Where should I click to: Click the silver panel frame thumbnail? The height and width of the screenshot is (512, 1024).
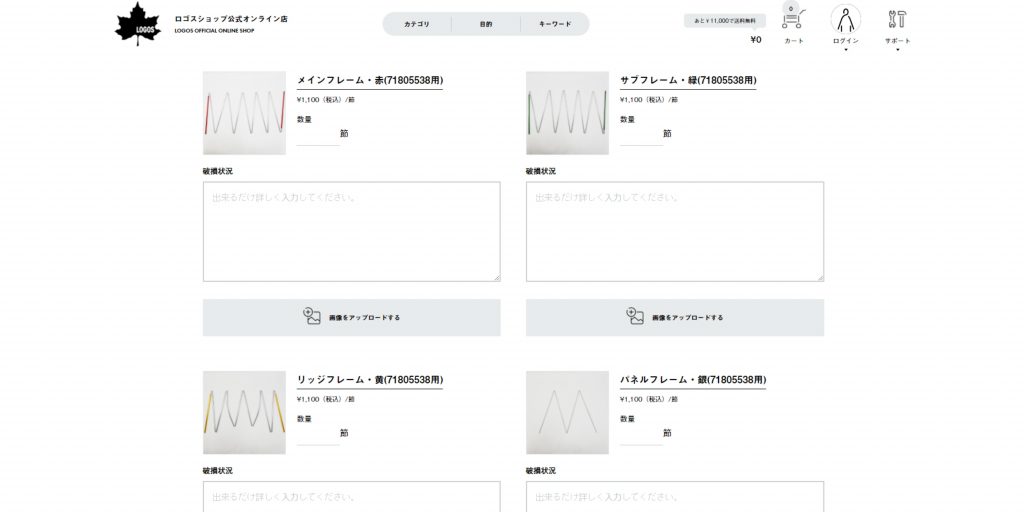point(568,413)
